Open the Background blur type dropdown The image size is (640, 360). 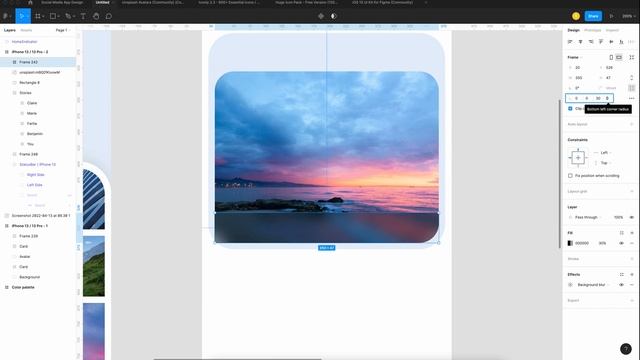coord(593,285)
